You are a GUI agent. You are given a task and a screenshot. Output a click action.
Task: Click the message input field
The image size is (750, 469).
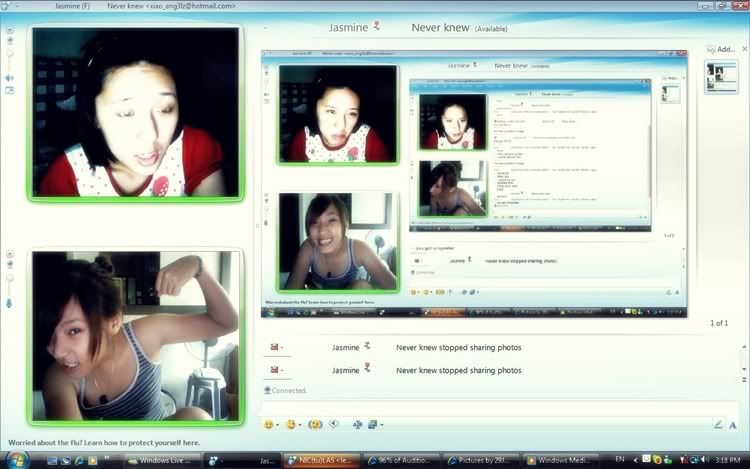(x=499, y=407)
